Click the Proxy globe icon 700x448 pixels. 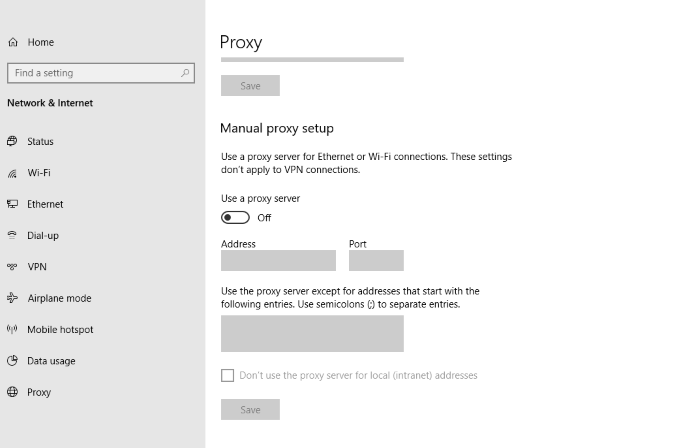[13, 392]
